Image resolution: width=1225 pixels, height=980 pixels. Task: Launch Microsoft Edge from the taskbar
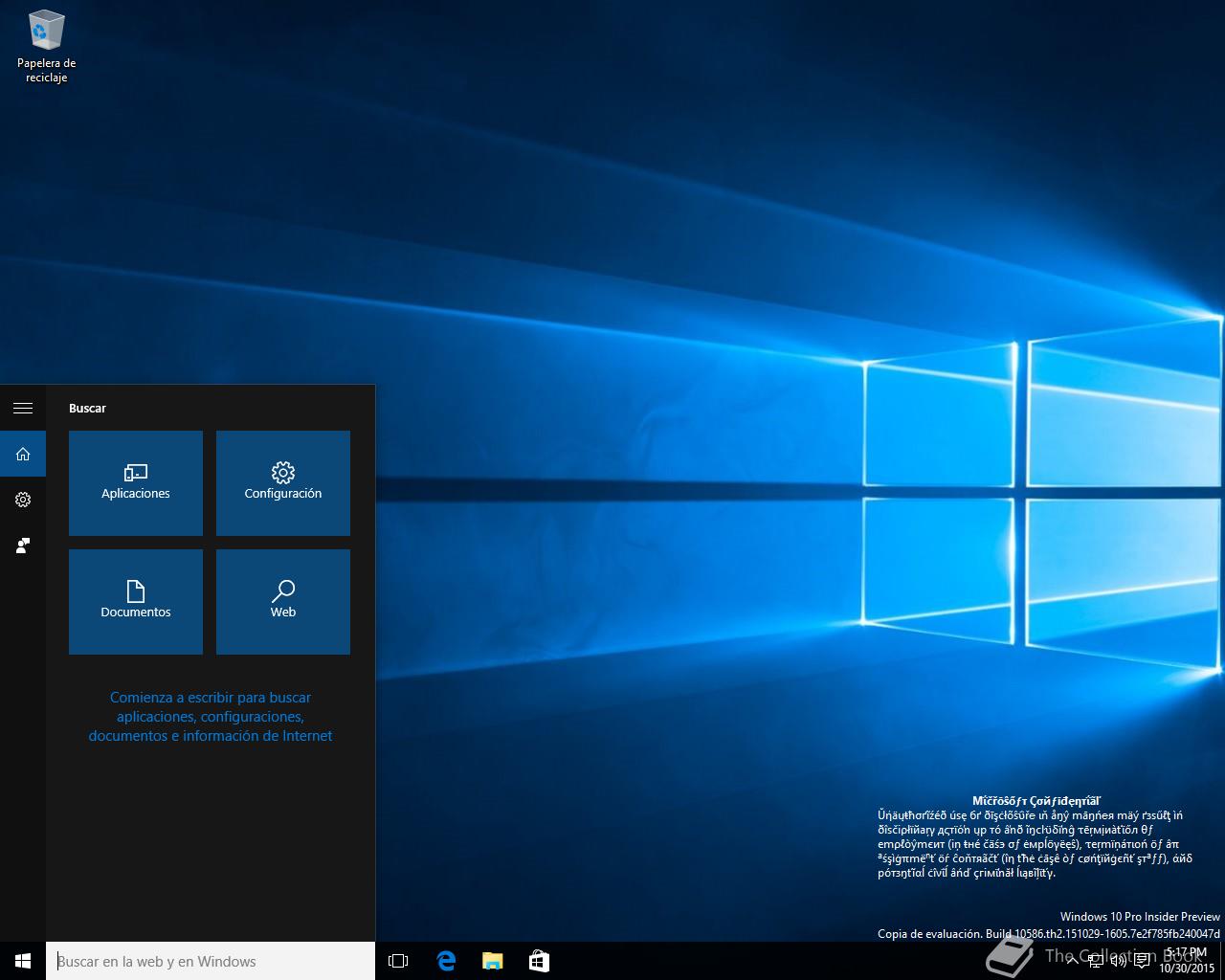(x=446, y=961)
